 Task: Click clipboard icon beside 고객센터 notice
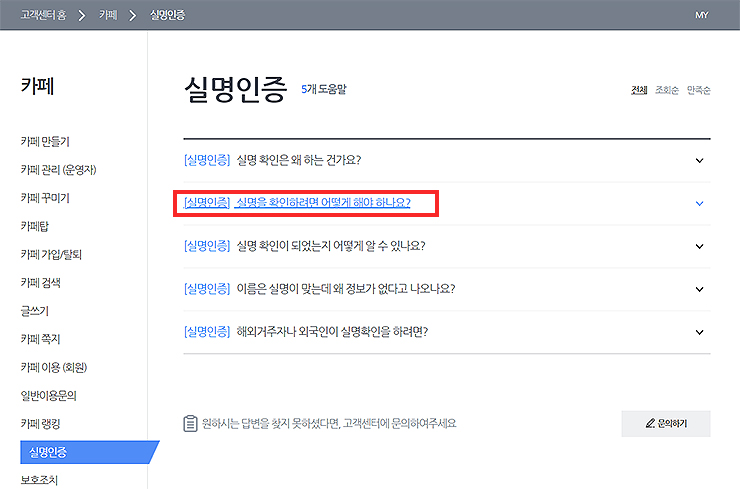(190, 423)
